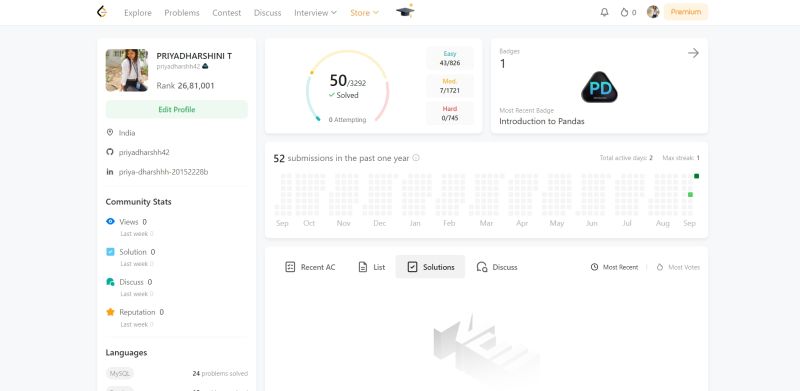This screenshot has height=391, width=800.
Task: Click the Discuss tab search-bubble icon
Action: point(482,267)
